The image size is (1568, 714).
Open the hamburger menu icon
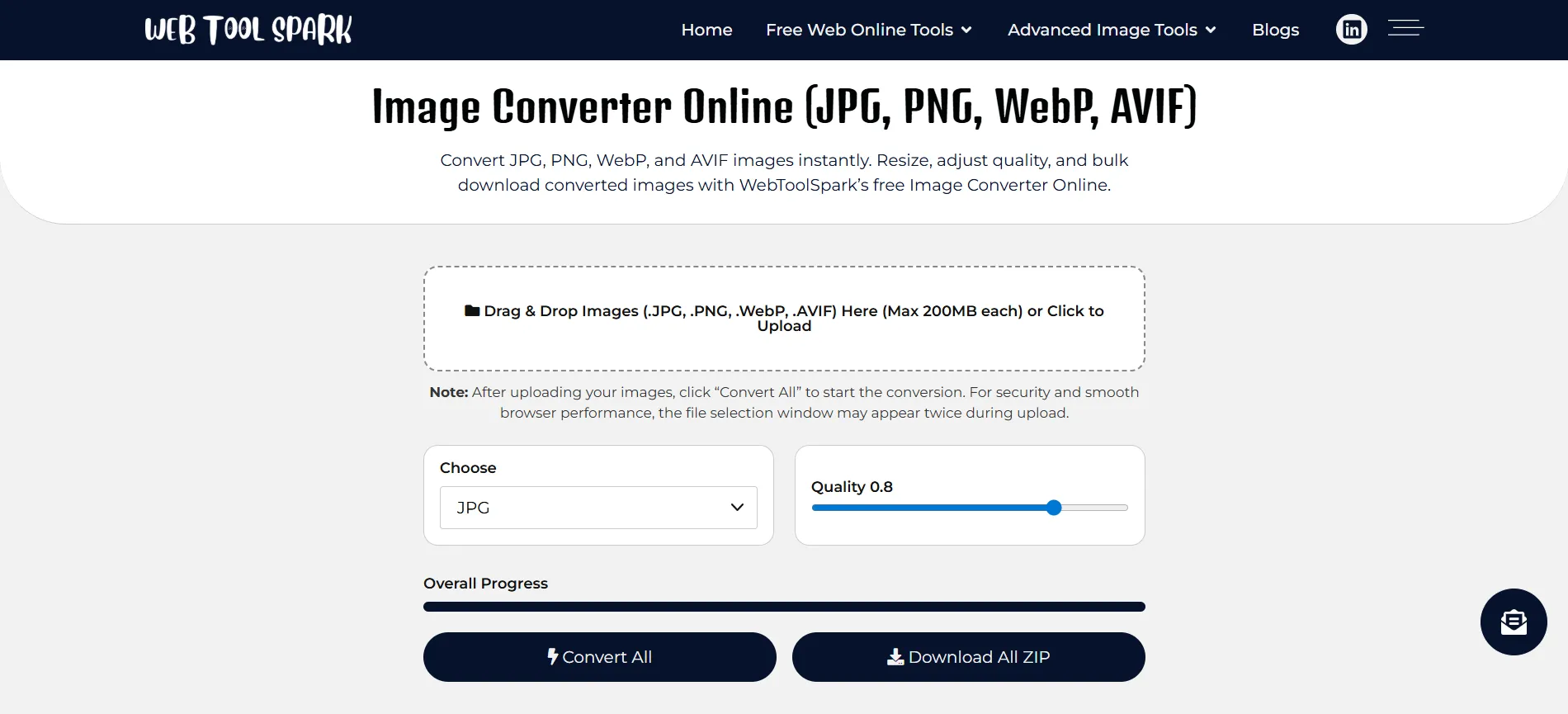(1405, 29)
